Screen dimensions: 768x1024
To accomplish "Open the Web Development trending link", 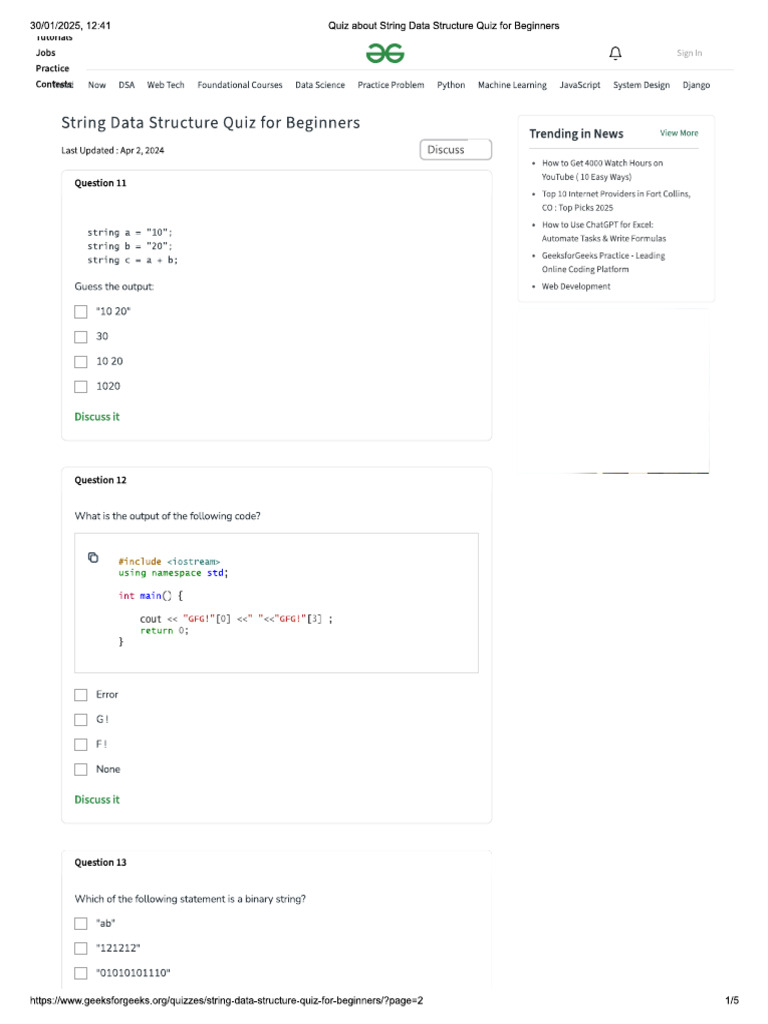I will [576, 287].
